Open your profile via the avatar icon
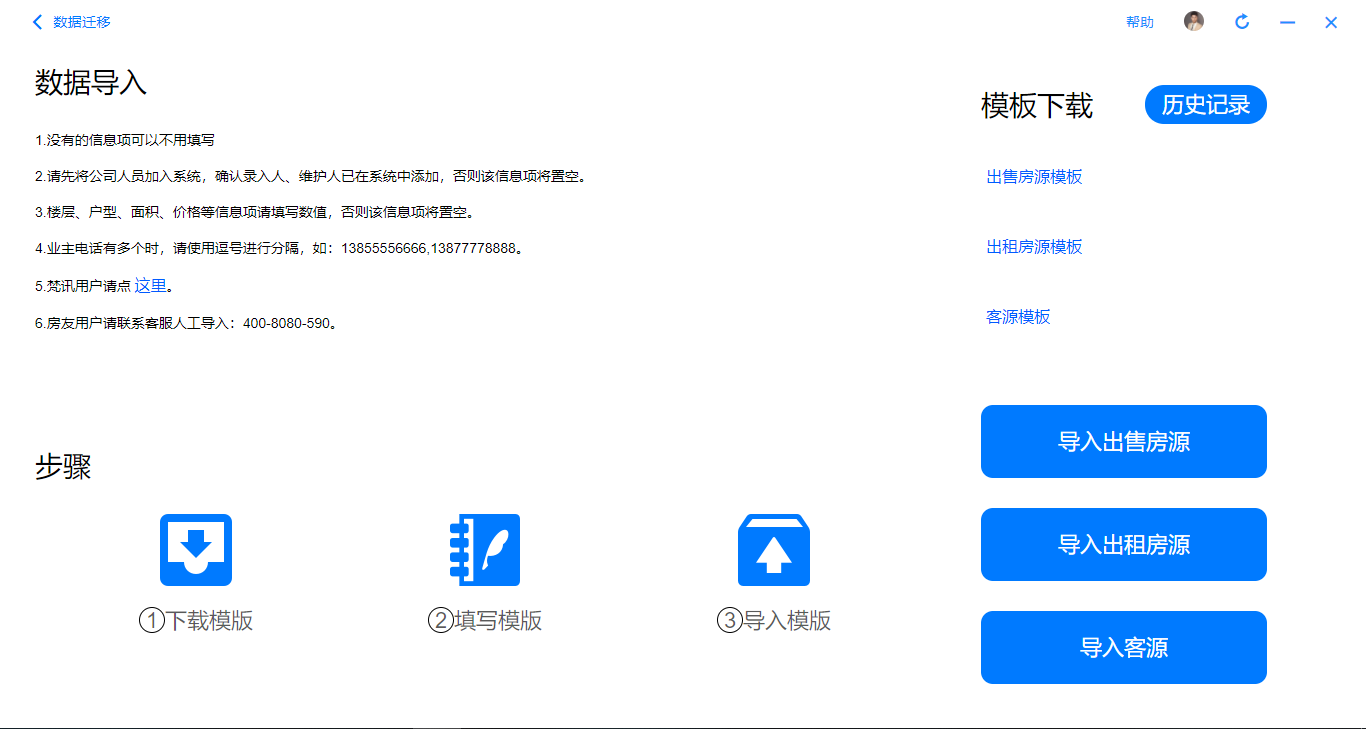1366x729 pixels. point(1194,20)
